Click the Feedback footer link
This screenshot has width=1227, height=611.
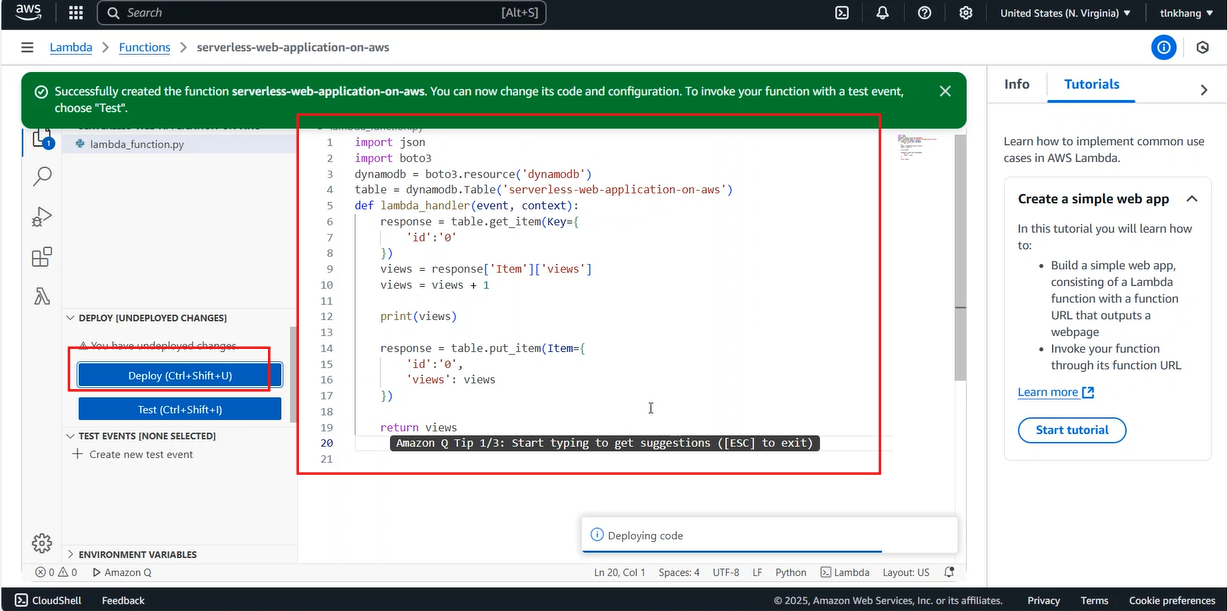pyautogui.click(x=123, y=600)
